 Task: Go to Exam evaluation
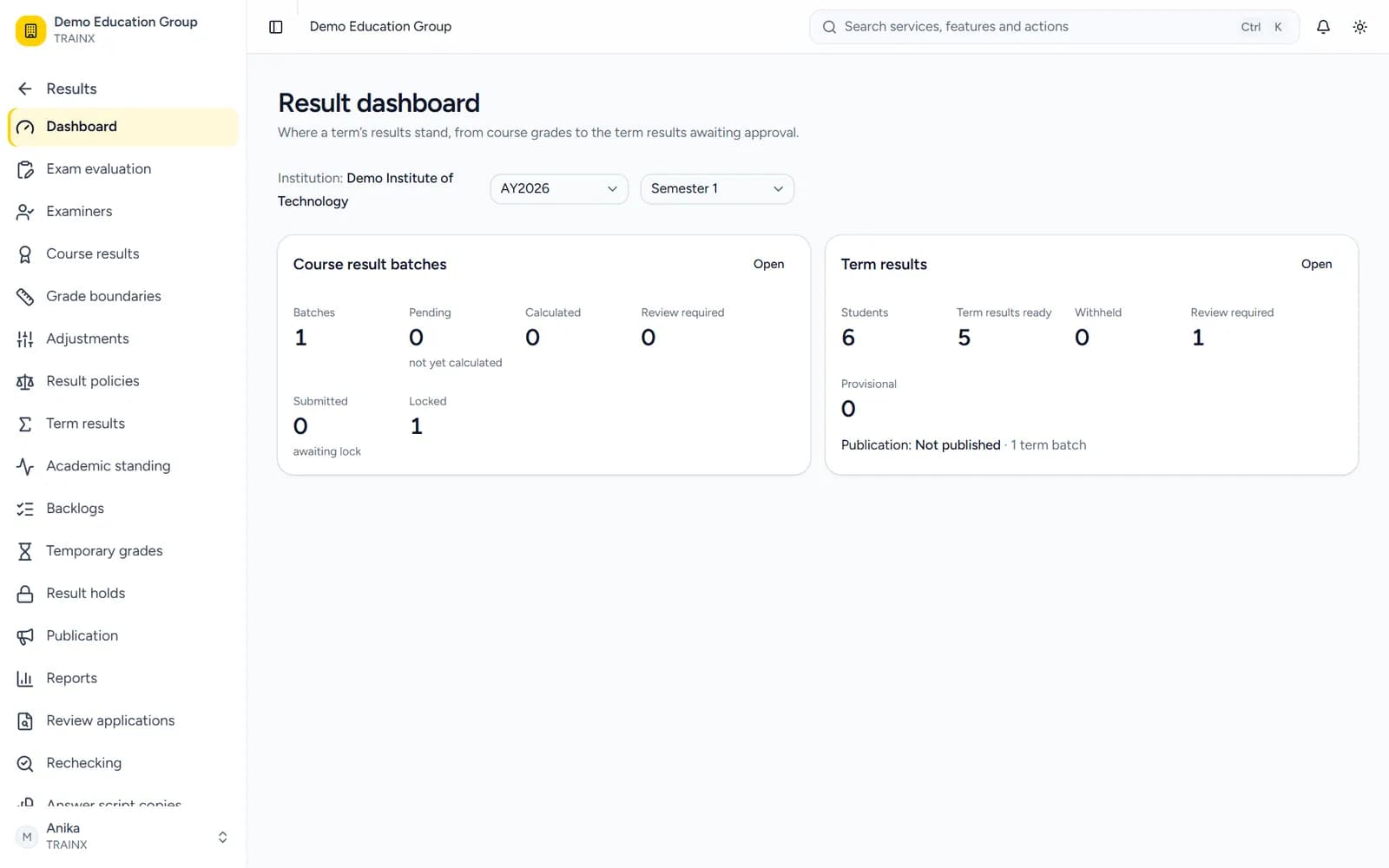[x=123, y=169]
